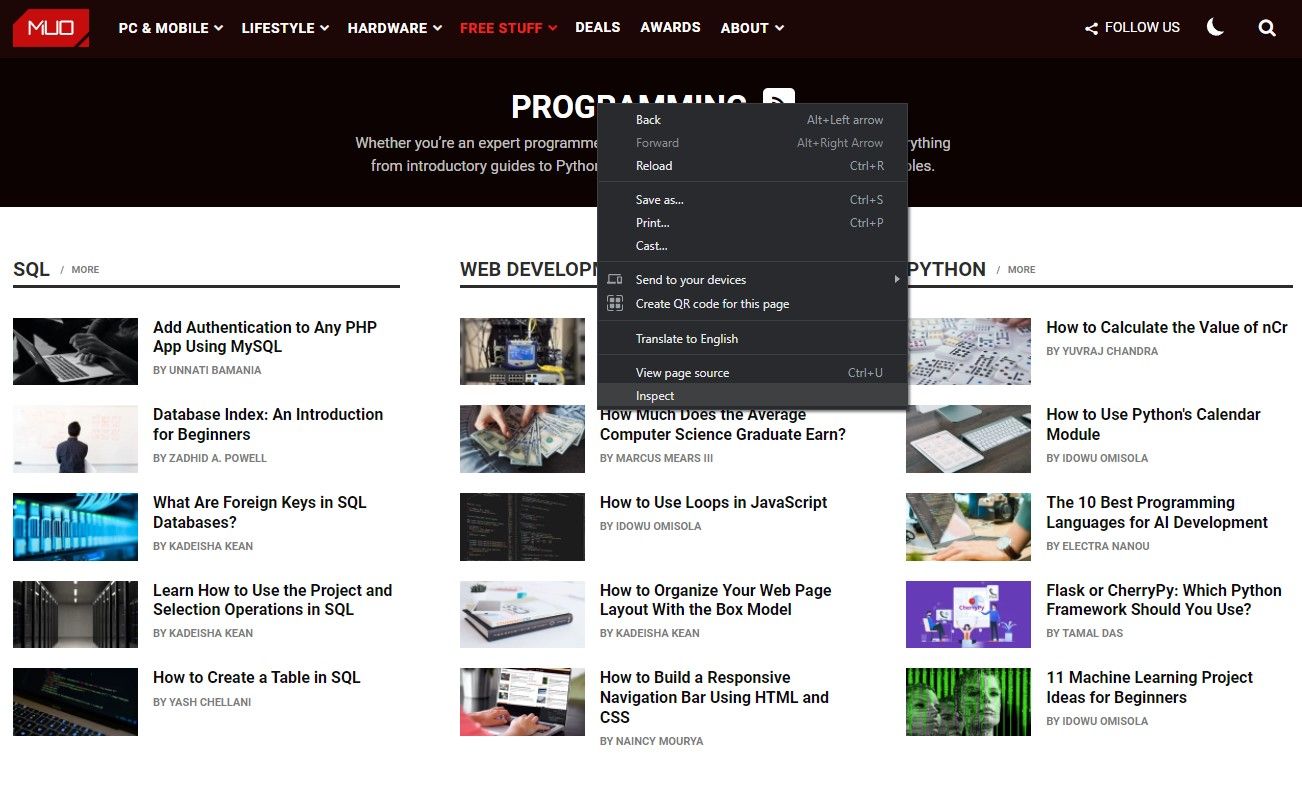The width and height of the screenshot is (1302, 795).
Task: Open the Awards nav link
Action: click(670, 27)
